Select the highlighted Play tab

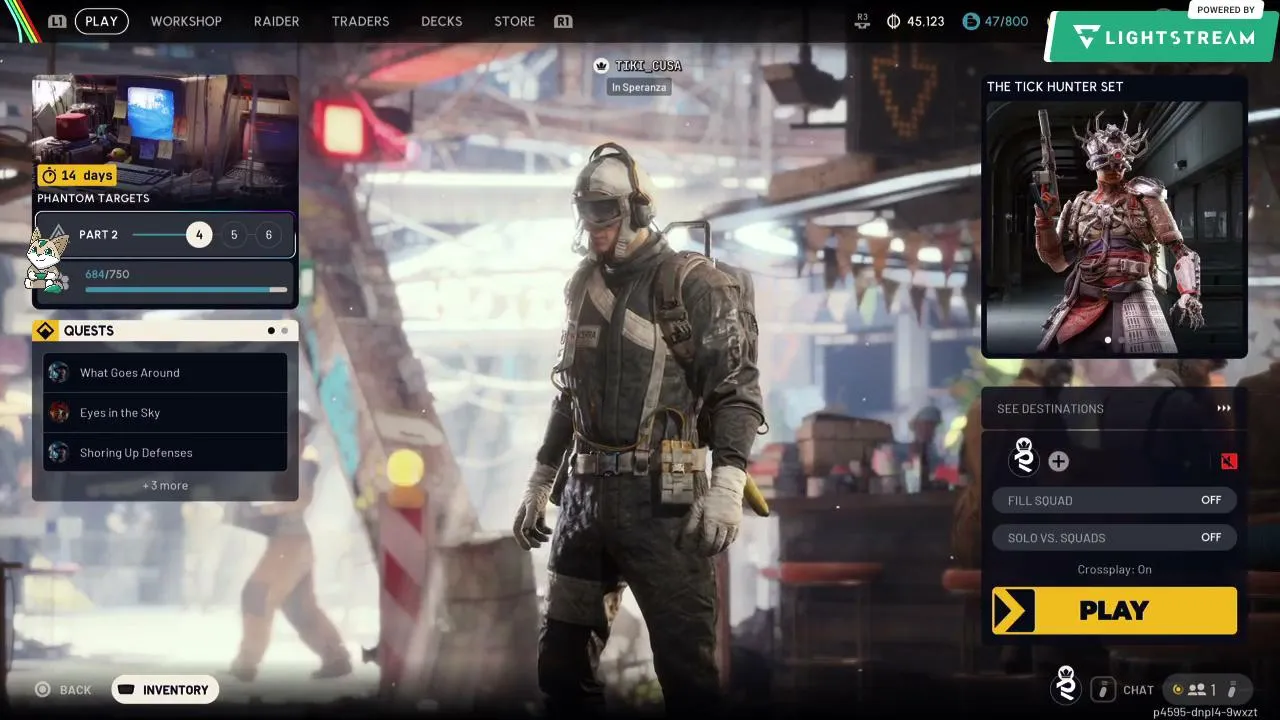(101, 21)
